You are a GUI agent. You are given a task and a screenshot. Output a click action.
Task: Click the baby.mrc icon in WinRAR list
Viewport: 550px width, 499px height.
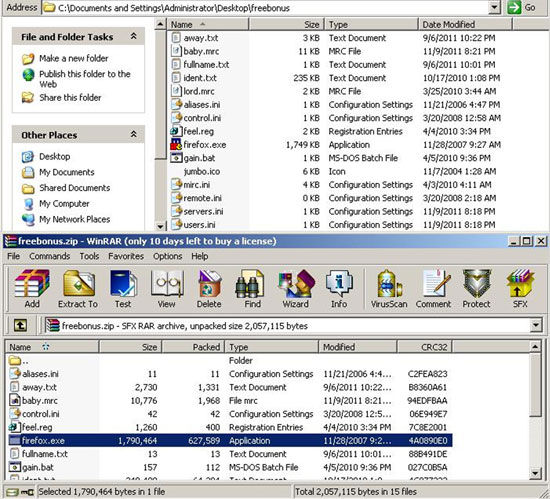click(x=15, y=400)
